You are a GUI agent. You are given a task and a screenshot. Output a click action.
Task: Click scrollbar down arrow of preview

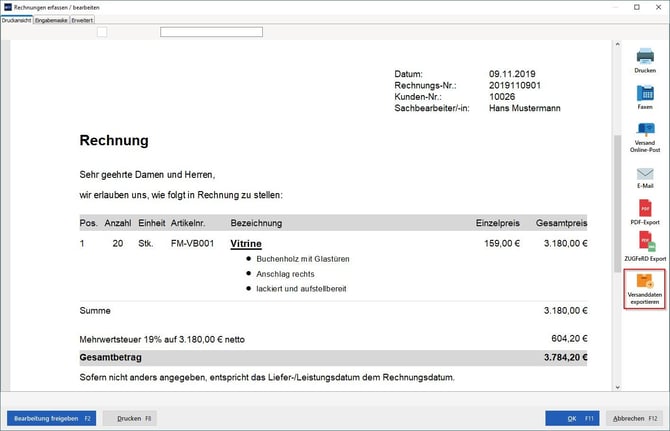click(617, 387)
